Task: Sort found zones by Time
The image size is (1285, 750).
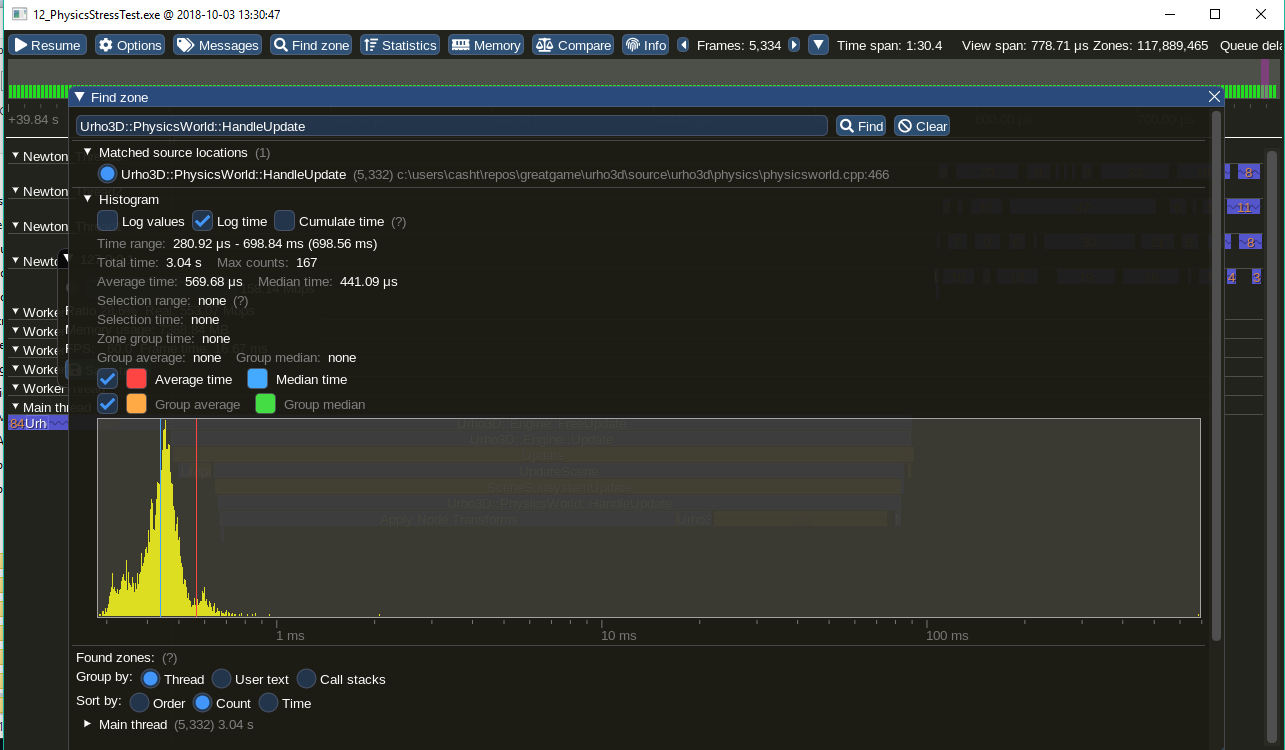Action: 268,703
